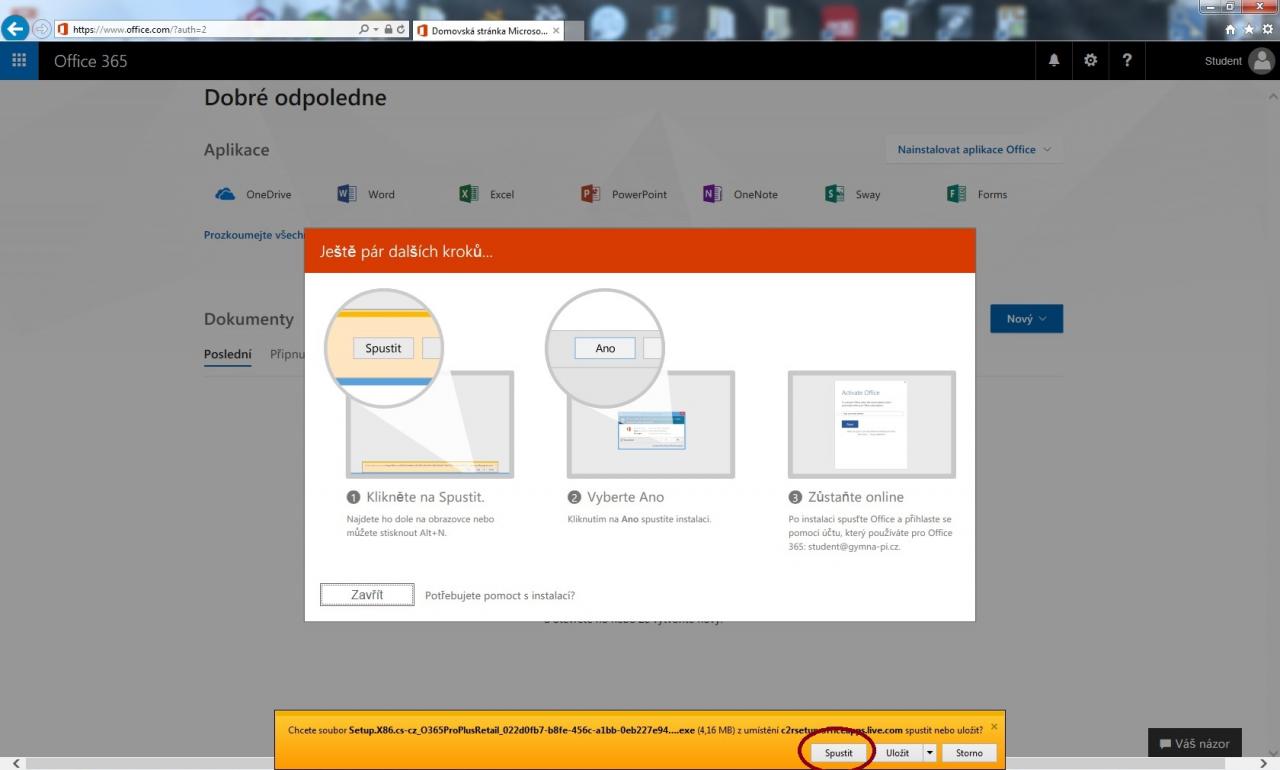Screen dimensions: 1280x770
Task: Click the horizontal scrollbar left arrow
Action: click(15, 763)
